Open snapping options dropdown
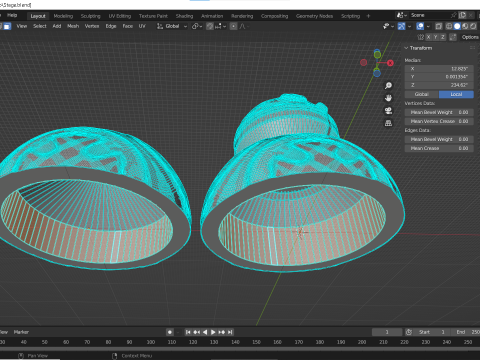480x360 pixels. click(221, 26)
